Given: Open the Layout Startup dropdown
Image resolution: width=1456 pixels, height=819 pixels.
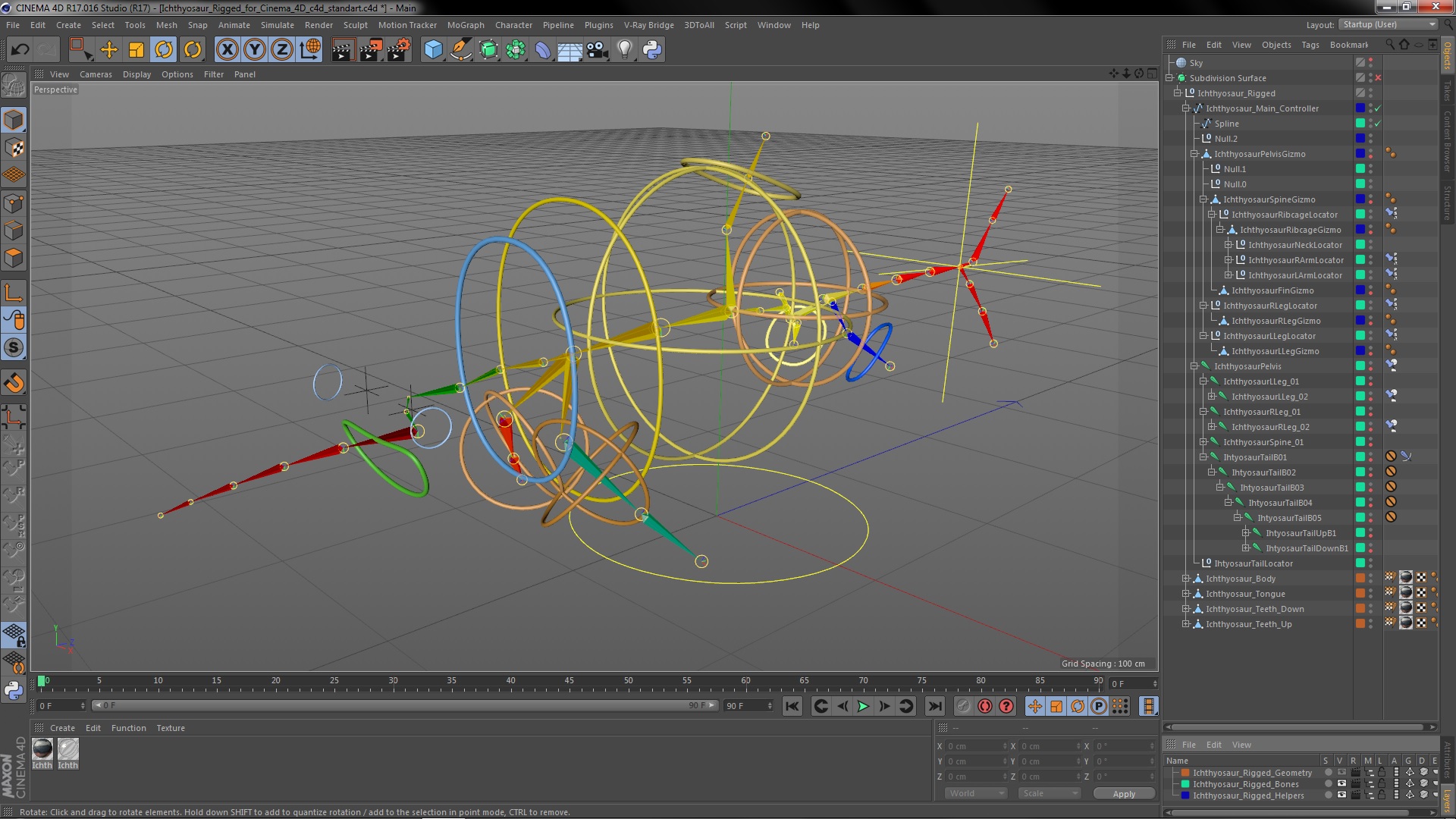Looking at the screenshot, I should pyautogui.click(x=1388, y=24).
